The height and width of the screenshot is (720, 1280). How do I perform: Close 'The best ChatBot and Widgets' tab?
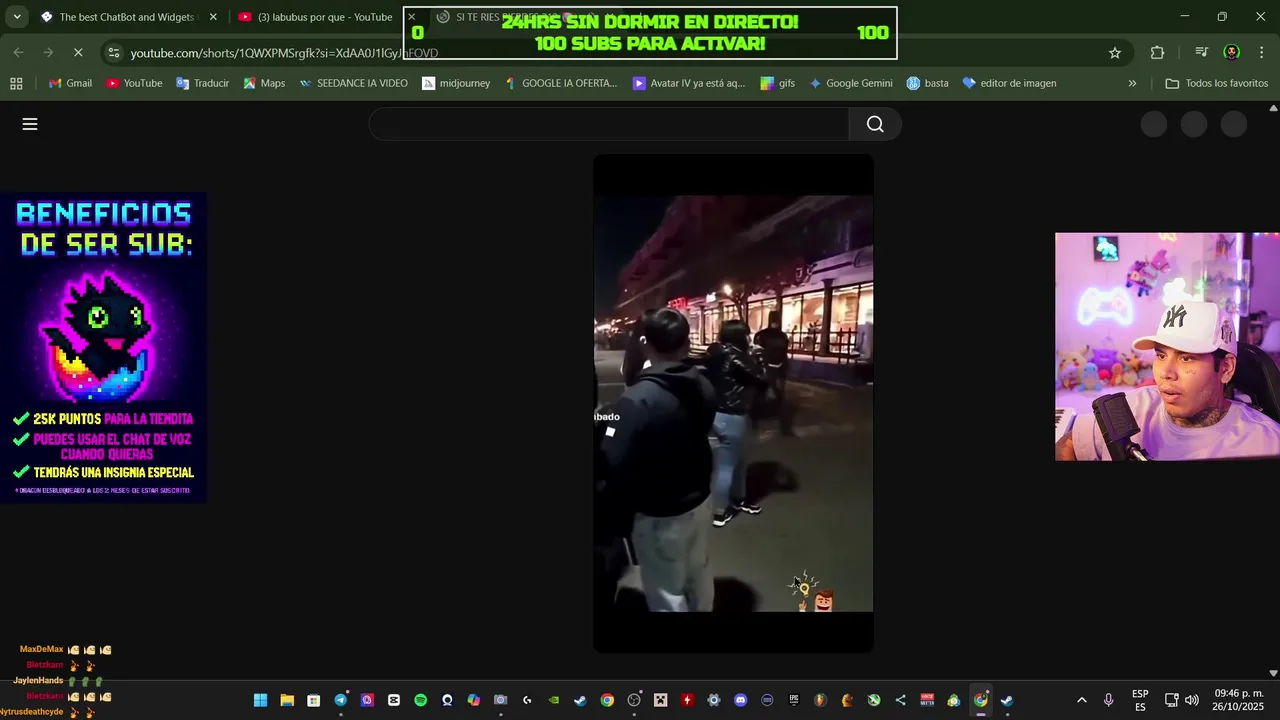point(213,17)
